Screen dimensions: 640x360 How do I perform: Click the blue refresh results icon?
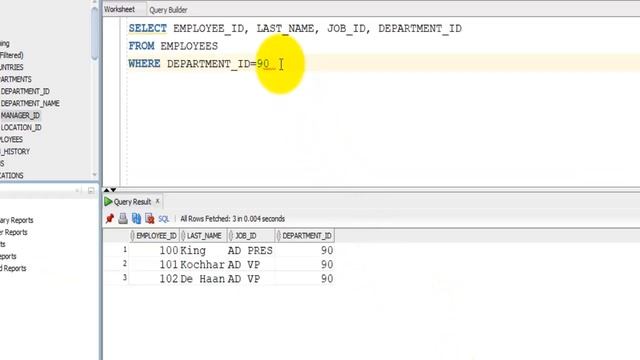tap(136, 219)
